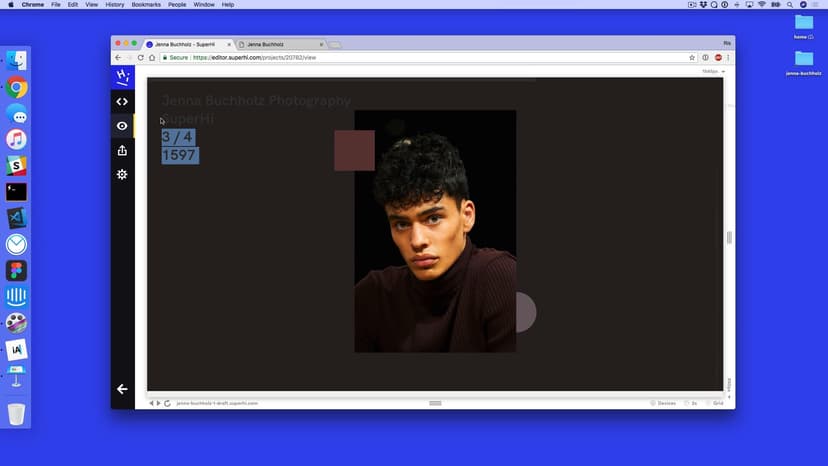This screenshot has width=828, height=466.
Task: Open the Bookmarks menu in menu bar
Action: click(146, 5)
